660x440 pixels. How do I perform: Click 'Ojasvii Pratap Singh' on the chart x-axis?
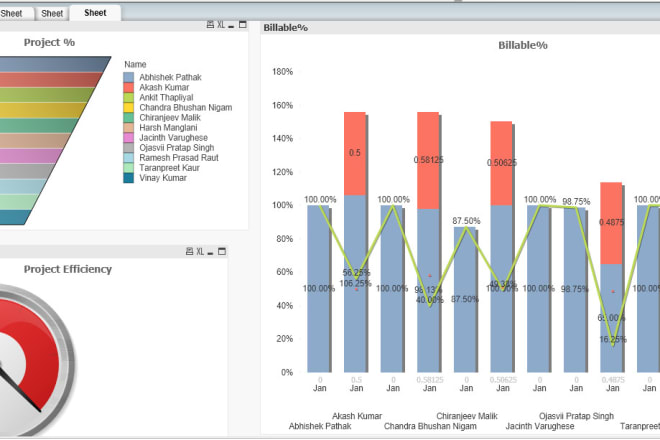577,416
